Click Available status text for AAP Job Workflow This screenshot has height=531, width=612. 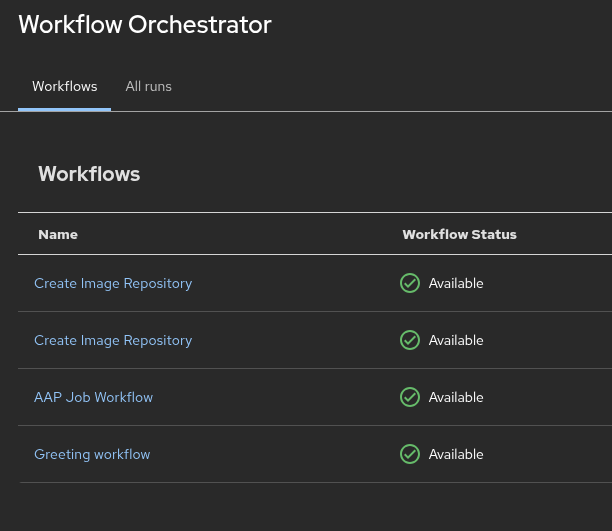pos(456,397)
